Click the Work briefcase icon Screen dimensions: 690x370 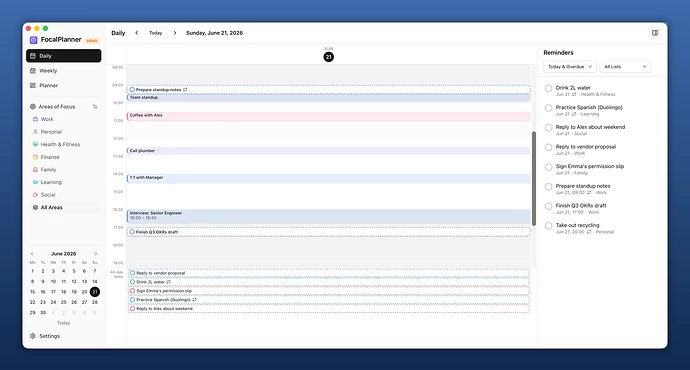coord(35,119)
